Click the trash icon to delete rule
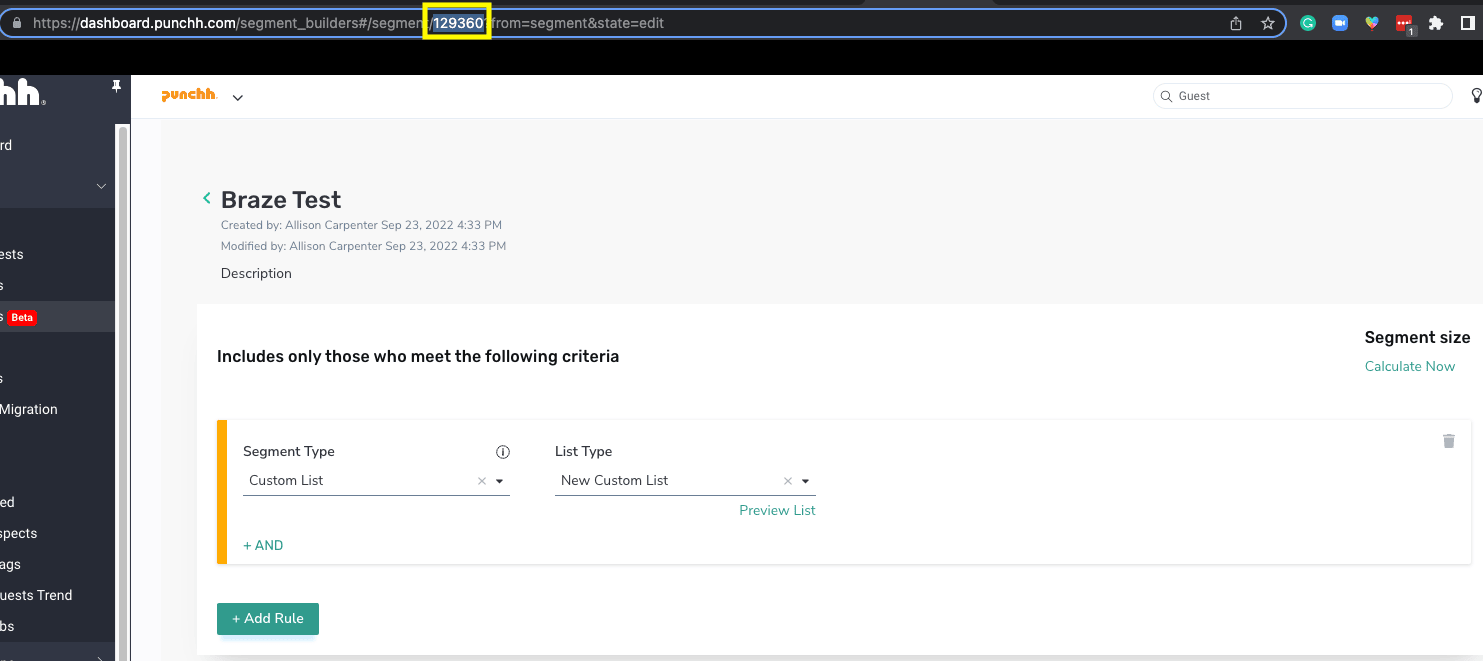The height and width of the screenshot is (661, 1483). click(1448, 441)
